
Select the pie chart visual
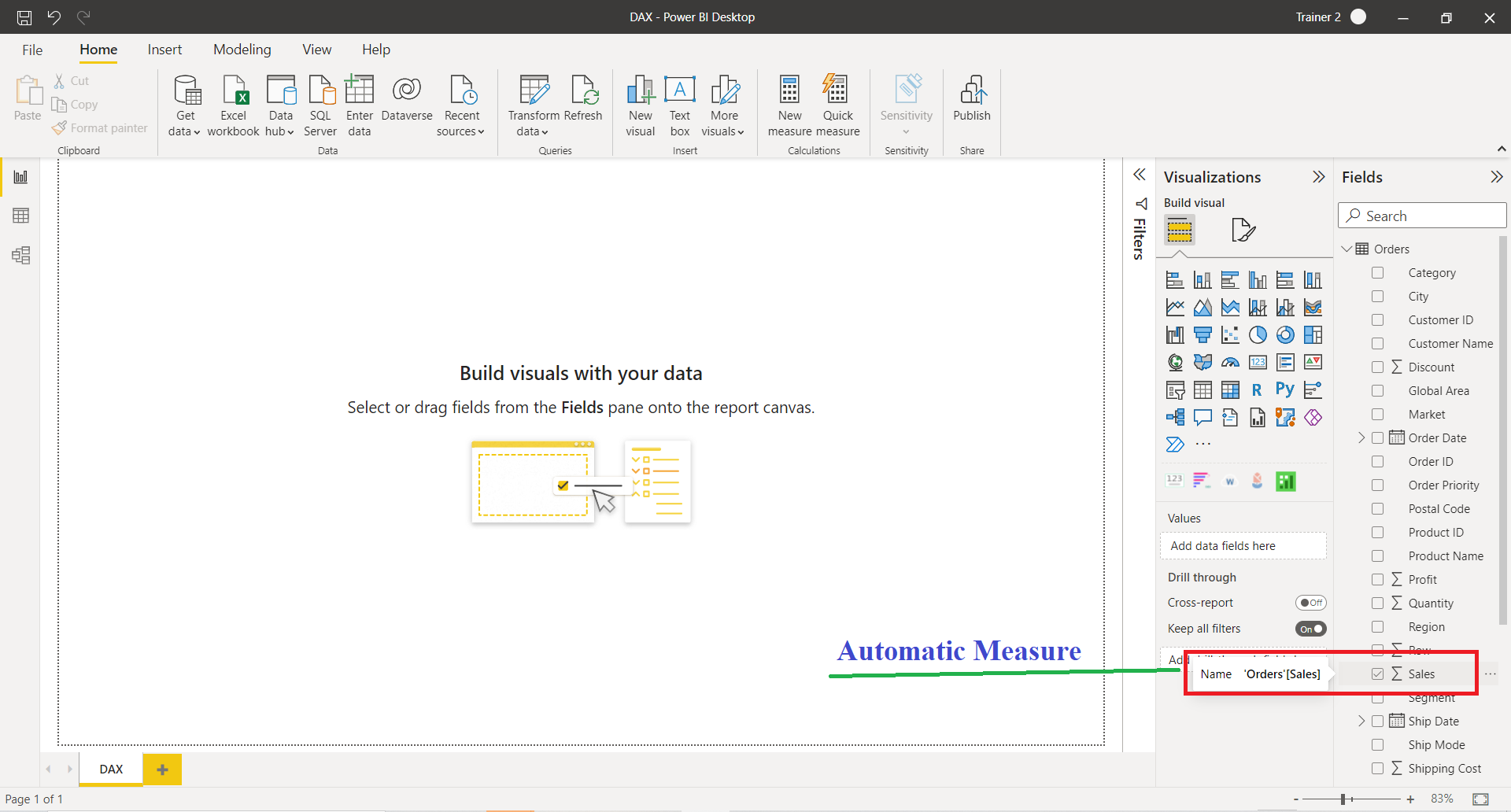pos(1258,335)
